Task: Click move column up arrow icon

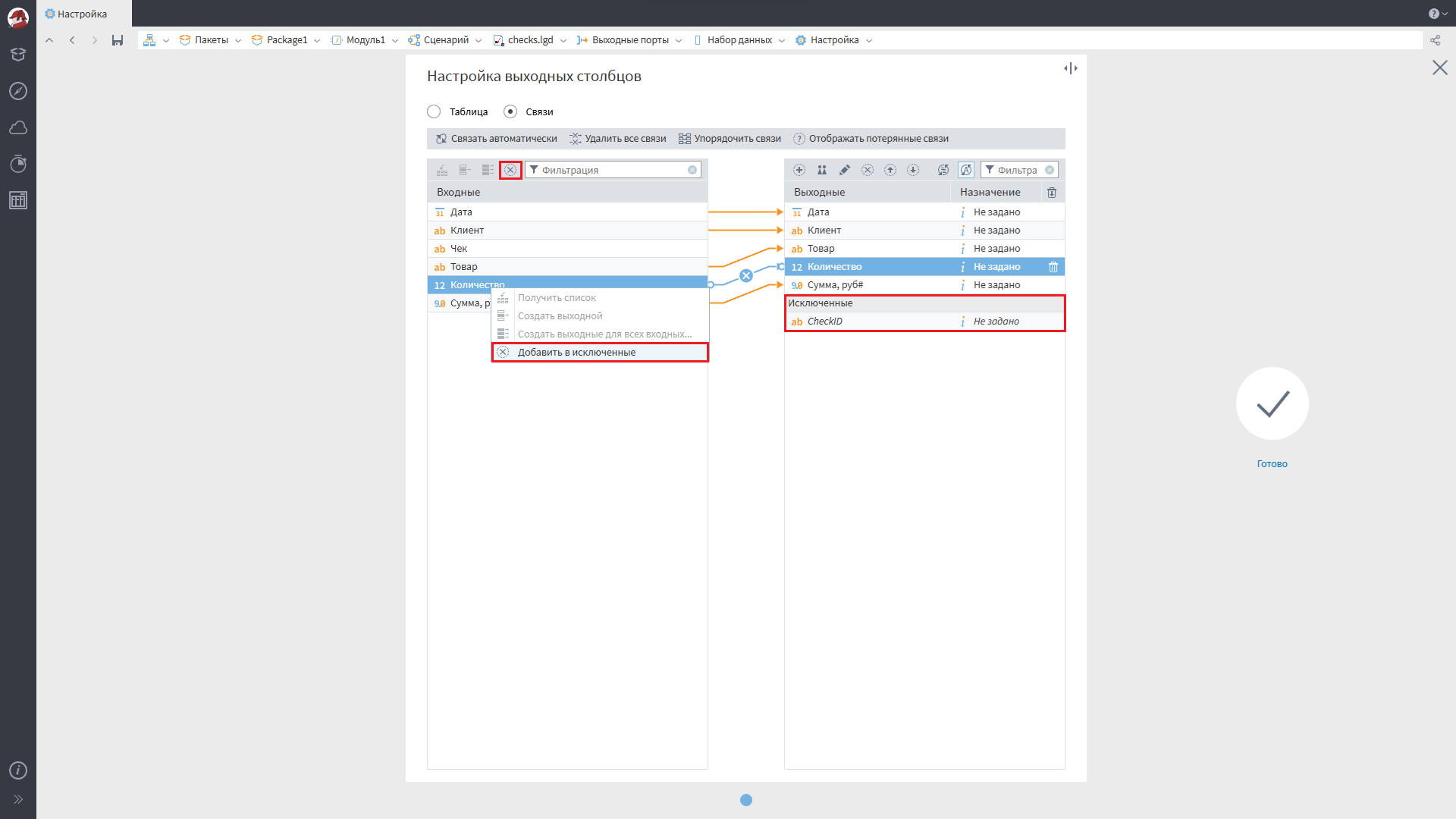Action: point(890,170)
